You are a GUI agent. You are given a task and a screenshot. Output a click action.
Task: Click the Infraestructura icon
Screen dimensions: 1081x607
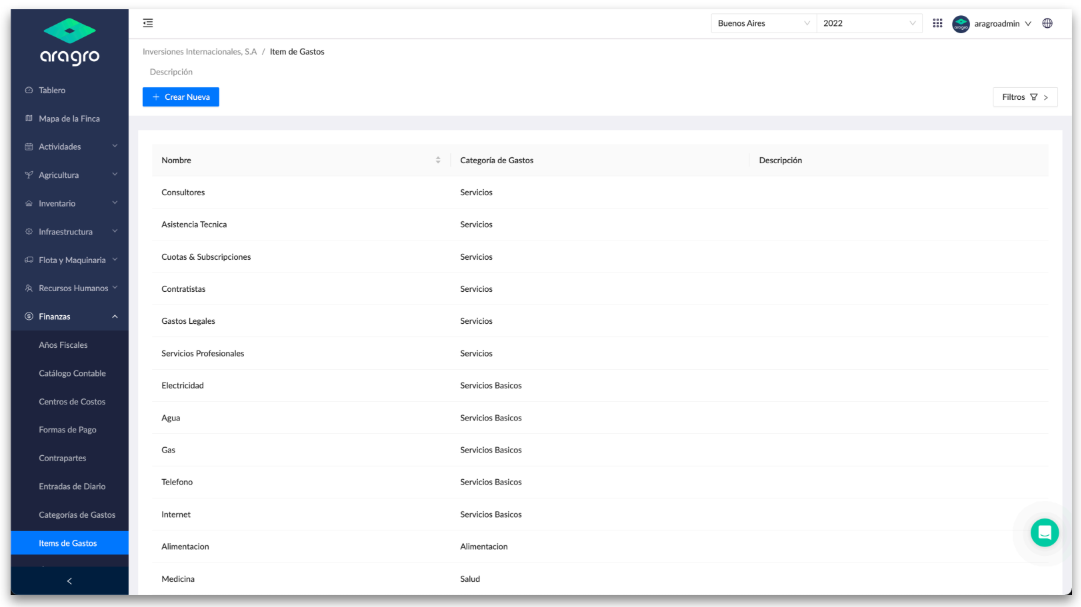(x=29, y=232)
